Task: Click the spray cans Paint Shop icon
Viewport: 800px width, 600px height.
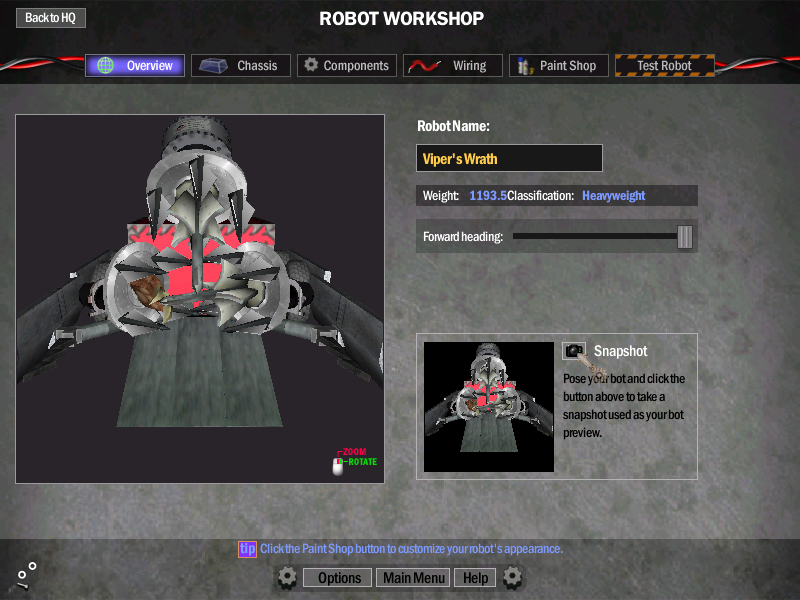Action: coord(524,66)
